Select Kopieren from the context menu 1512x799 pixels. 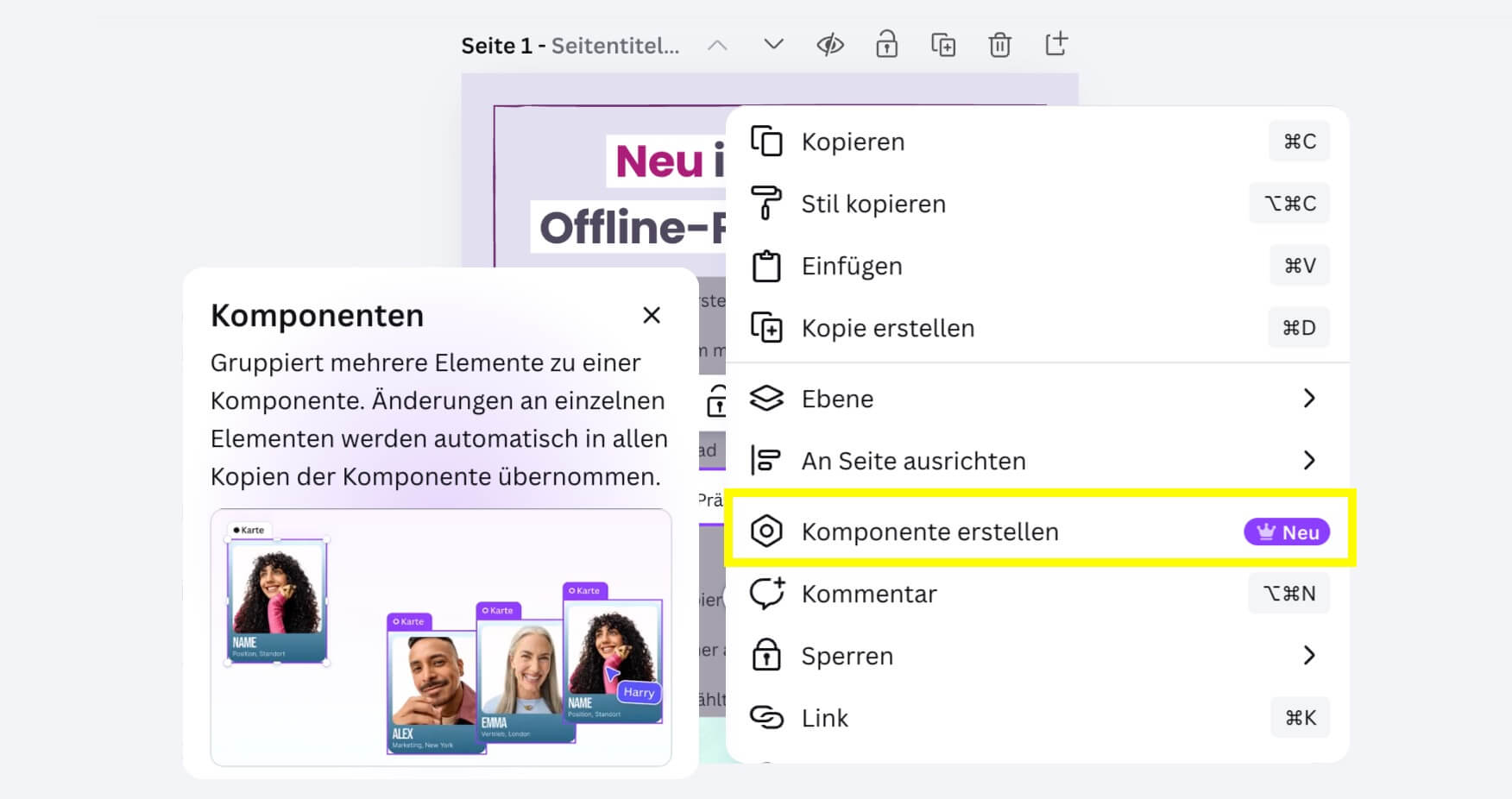click(x=853, y=142)
